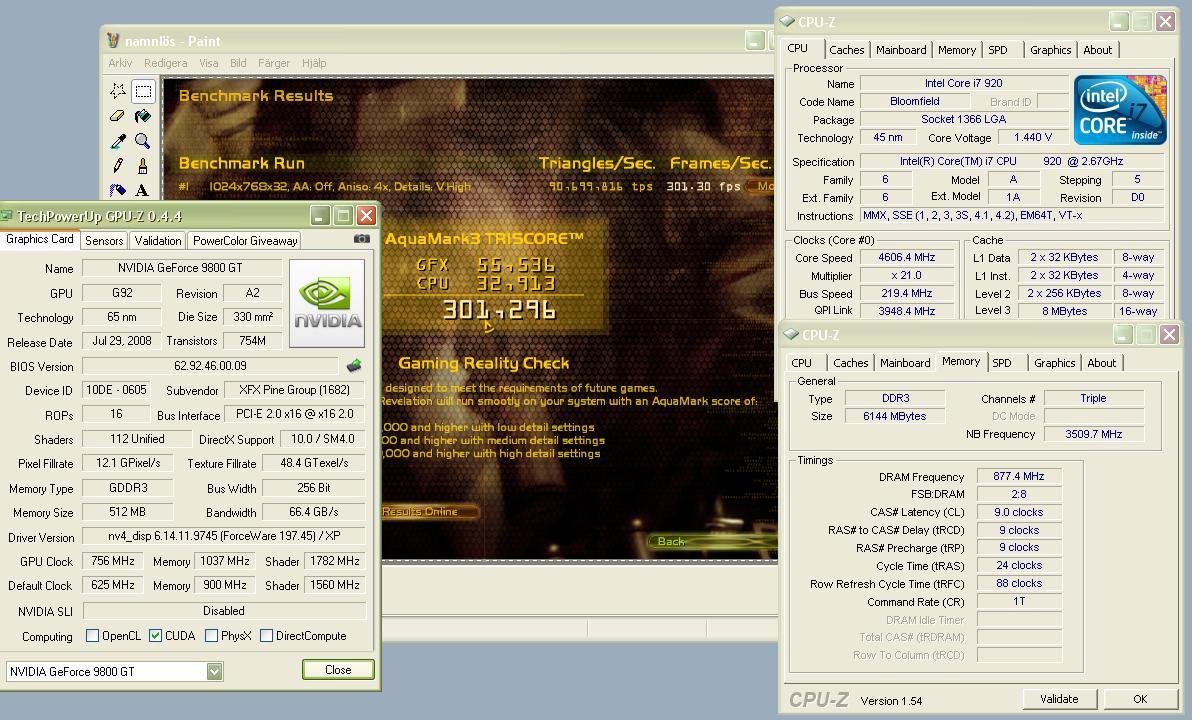Choose the Brush tool in Paint
This screenshot has height=720, width=1192.
143,165
